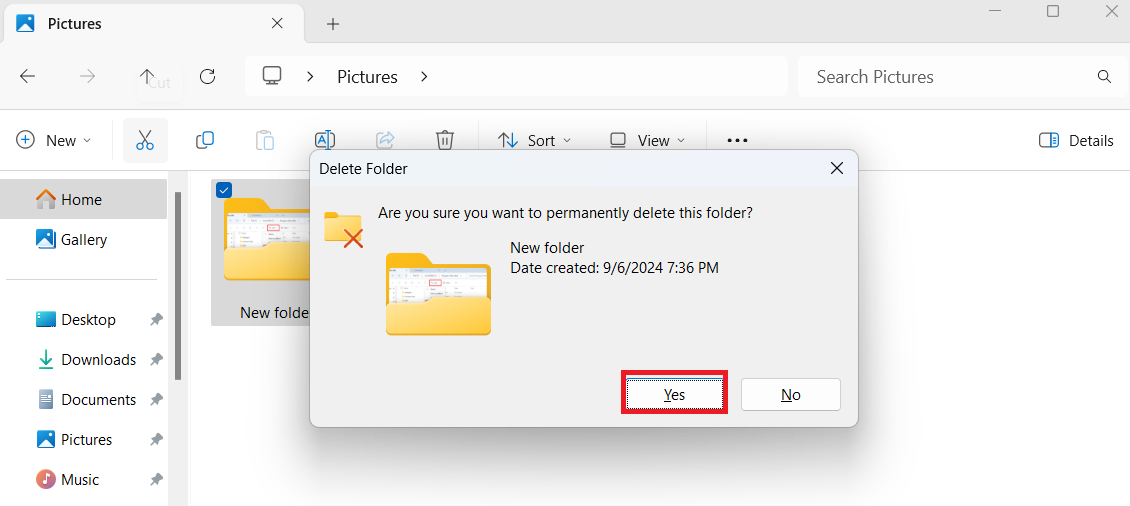This screenshot has width=1130, height=506.
Task: Open the New dropdown menu
Action: coord(54,141)
